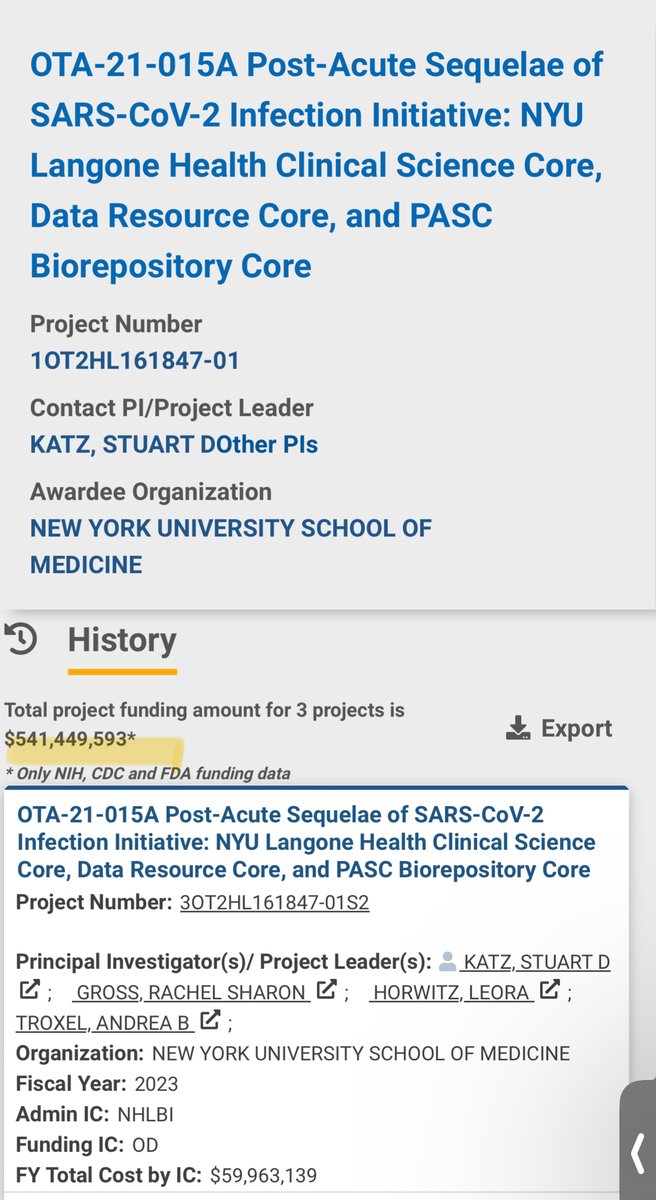
Task: Open project number 1OT2HL161847-01
Action: point(135,360)
